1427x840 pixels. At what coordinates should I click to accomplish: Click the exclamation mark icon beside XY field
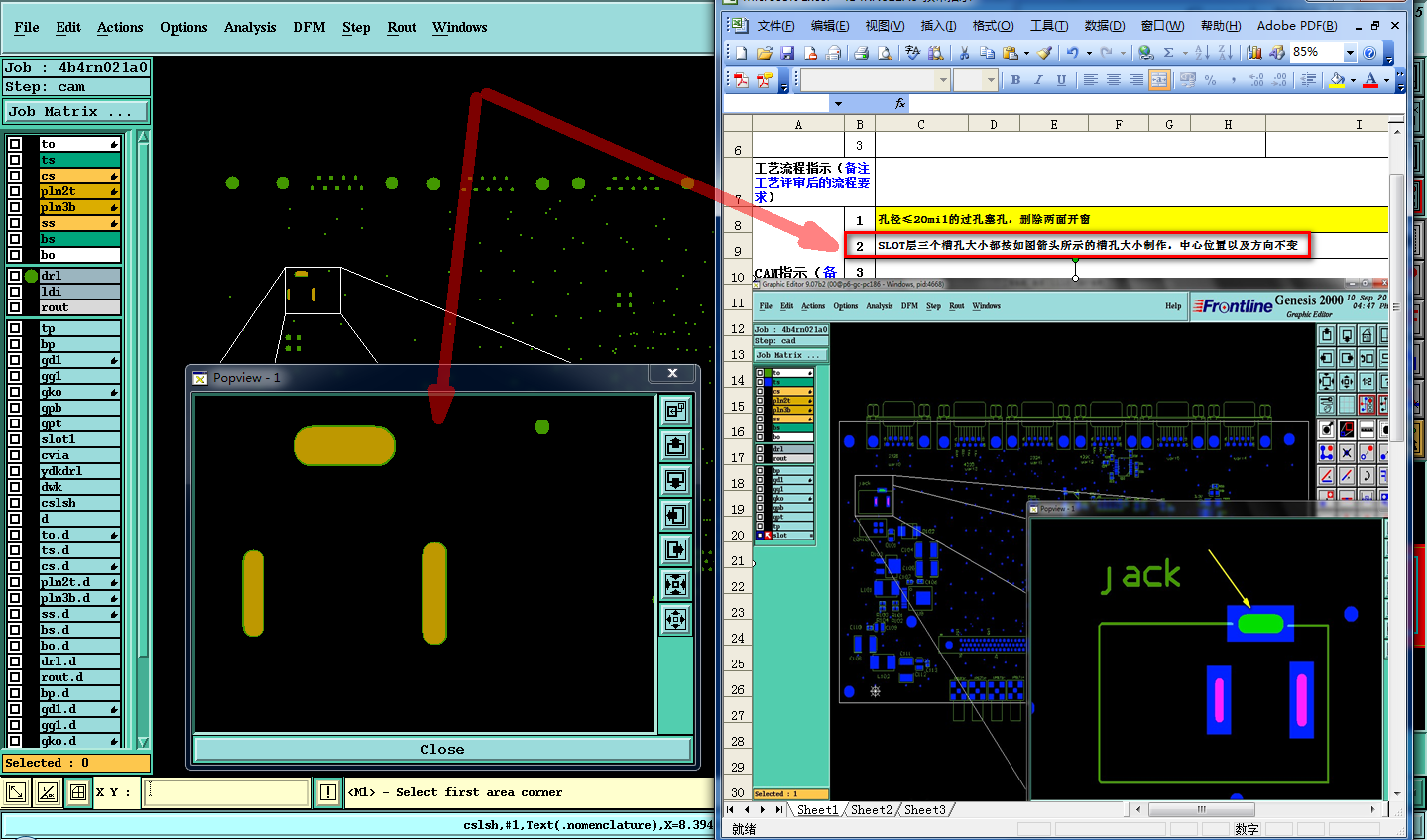tap(328, 792)
